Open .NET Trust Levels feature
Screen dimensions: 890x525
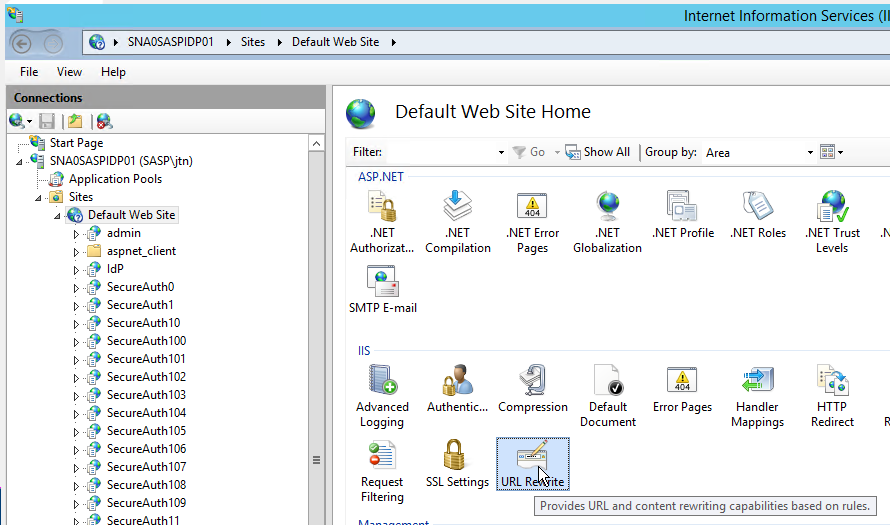pos(832,222)
